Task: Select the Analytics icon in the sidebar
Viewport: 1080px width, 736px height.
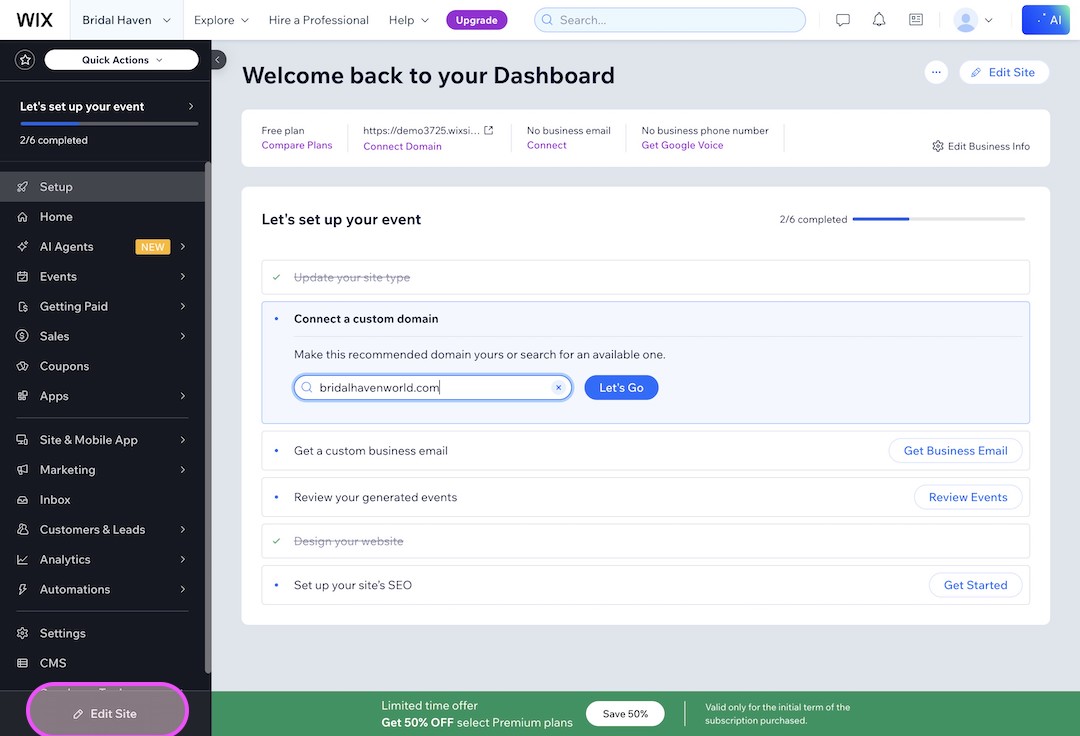Action: (x=24, y=559)
